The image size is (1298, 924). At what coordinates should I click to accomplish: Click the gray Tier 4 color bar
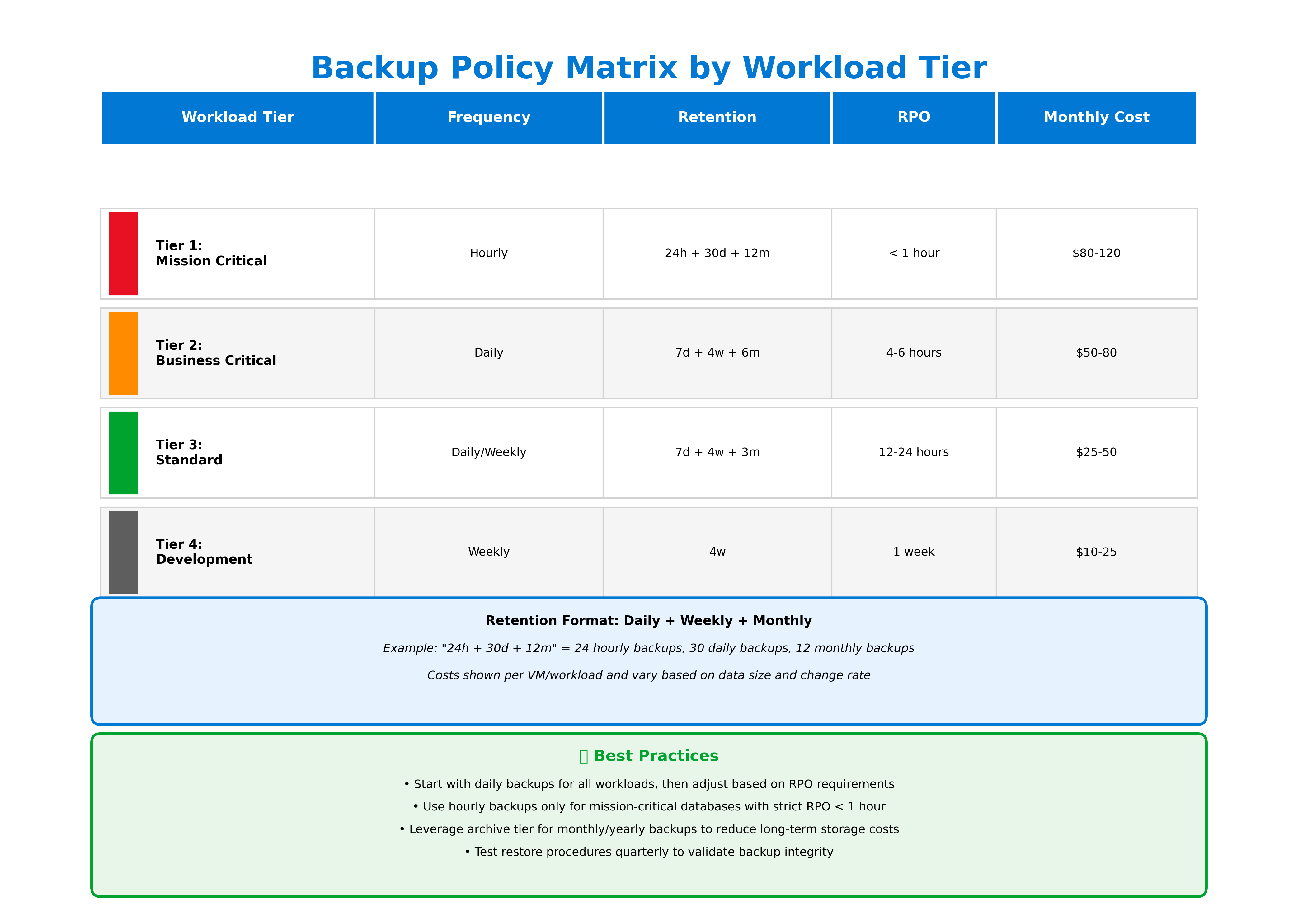click(x=123, y=553)
